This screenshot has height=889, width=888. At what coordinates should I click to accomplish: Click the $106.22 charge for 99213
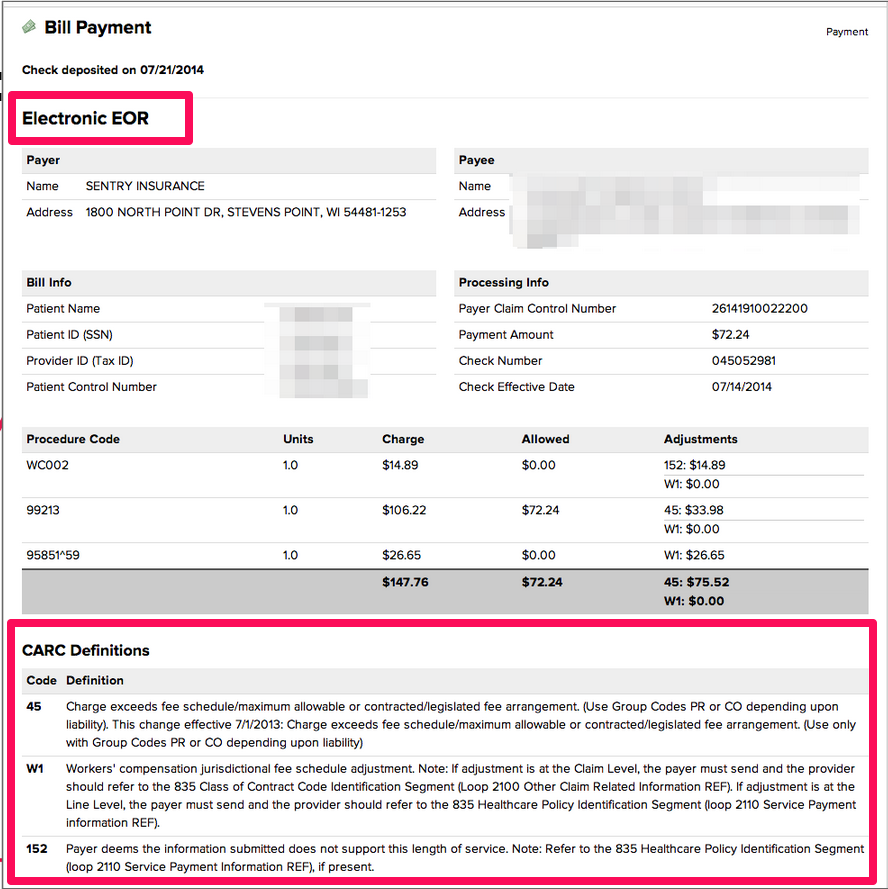click(x=404, y=510)
